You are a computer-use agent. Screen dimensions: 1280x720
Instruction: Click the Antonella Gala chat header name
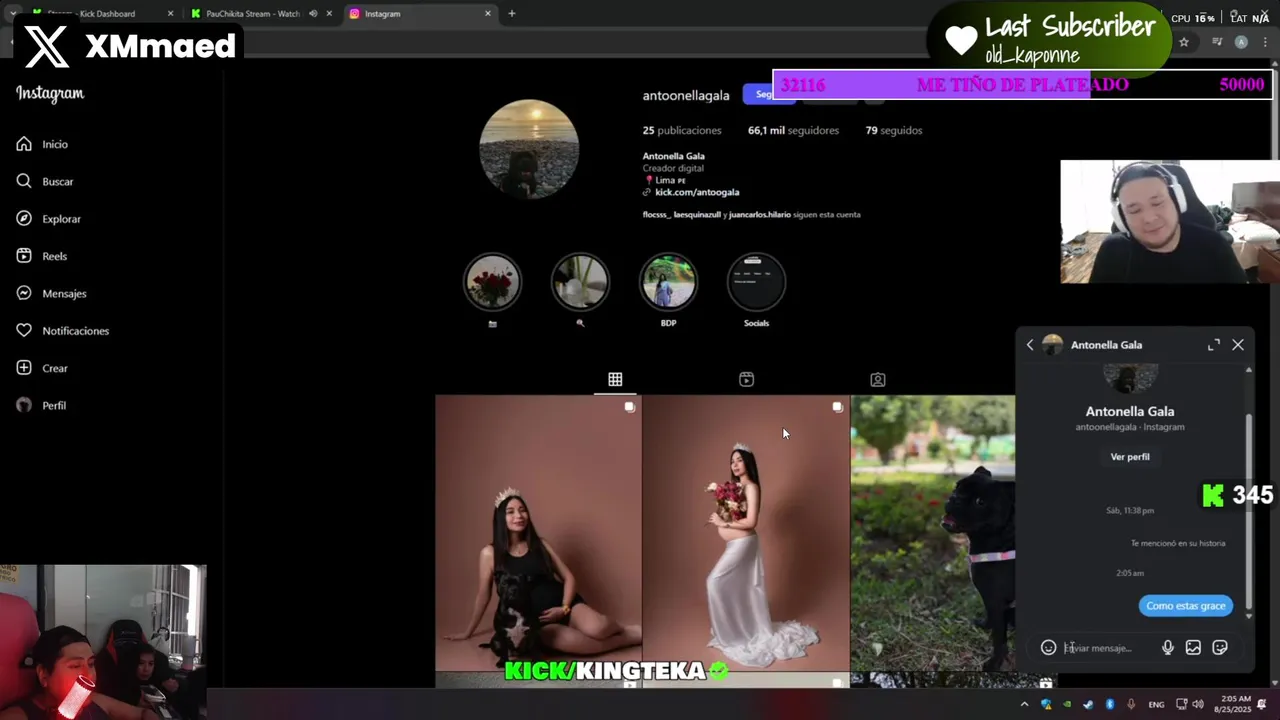(1106, 345)
